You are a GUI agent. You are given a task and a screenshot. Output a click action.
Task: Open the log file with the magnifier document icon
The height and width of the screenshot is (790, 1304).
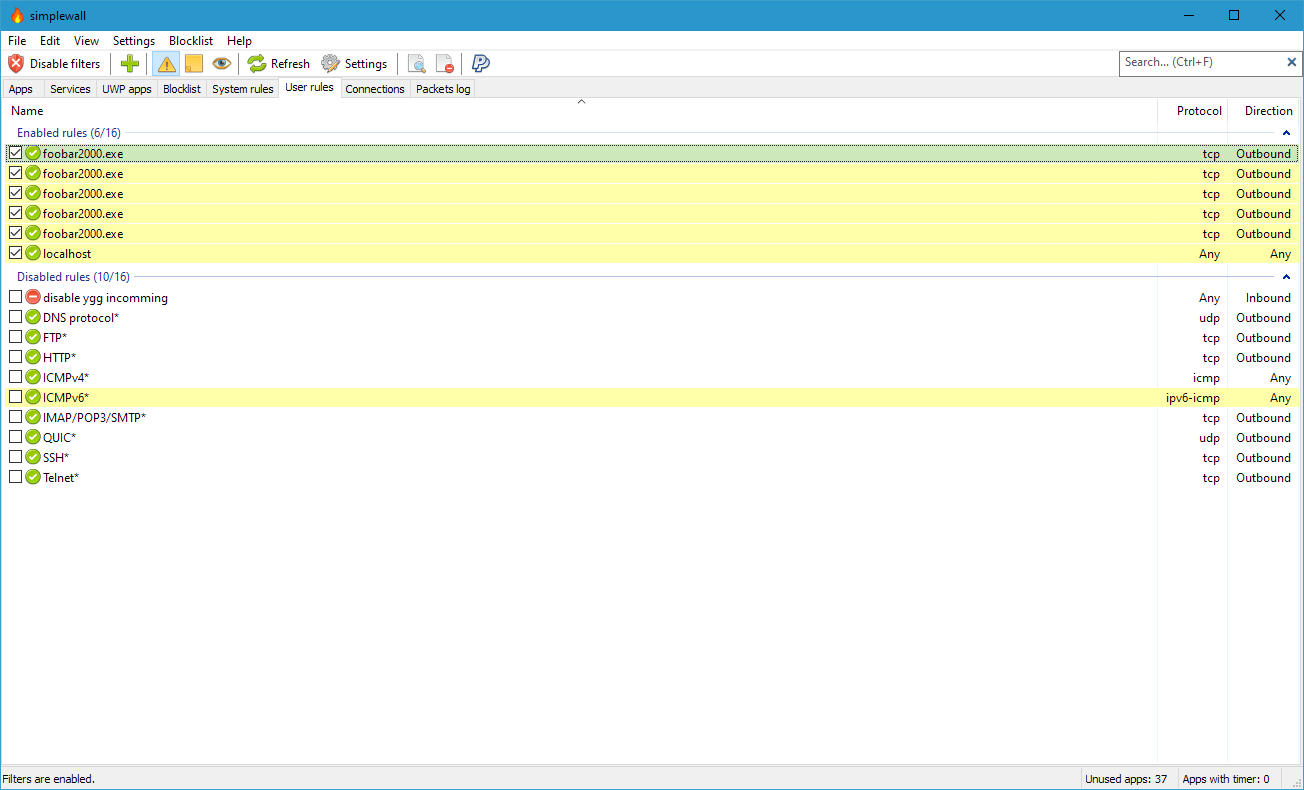416,63
